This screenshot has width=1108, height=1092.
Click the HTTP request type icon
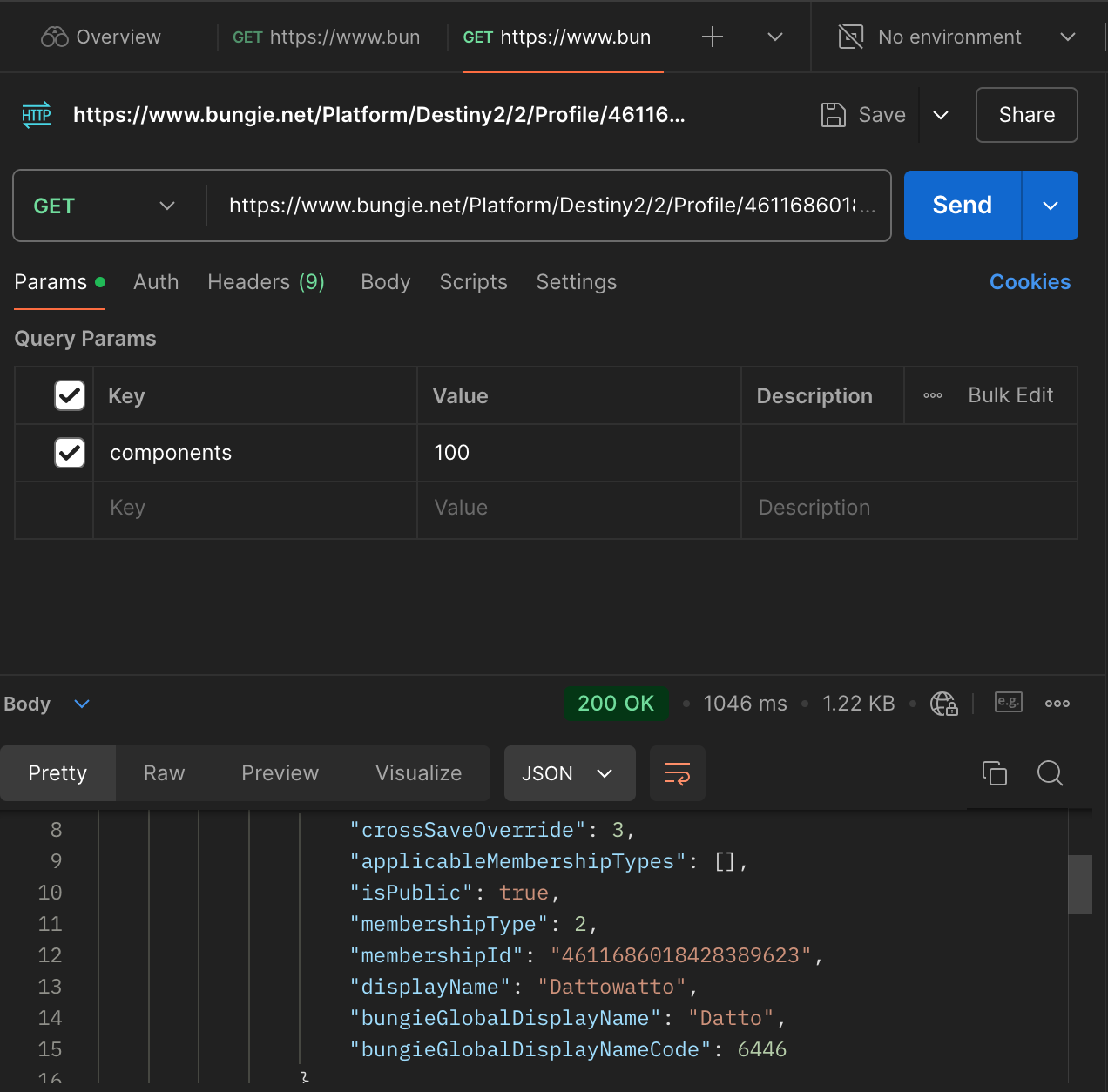click(37, 115)
